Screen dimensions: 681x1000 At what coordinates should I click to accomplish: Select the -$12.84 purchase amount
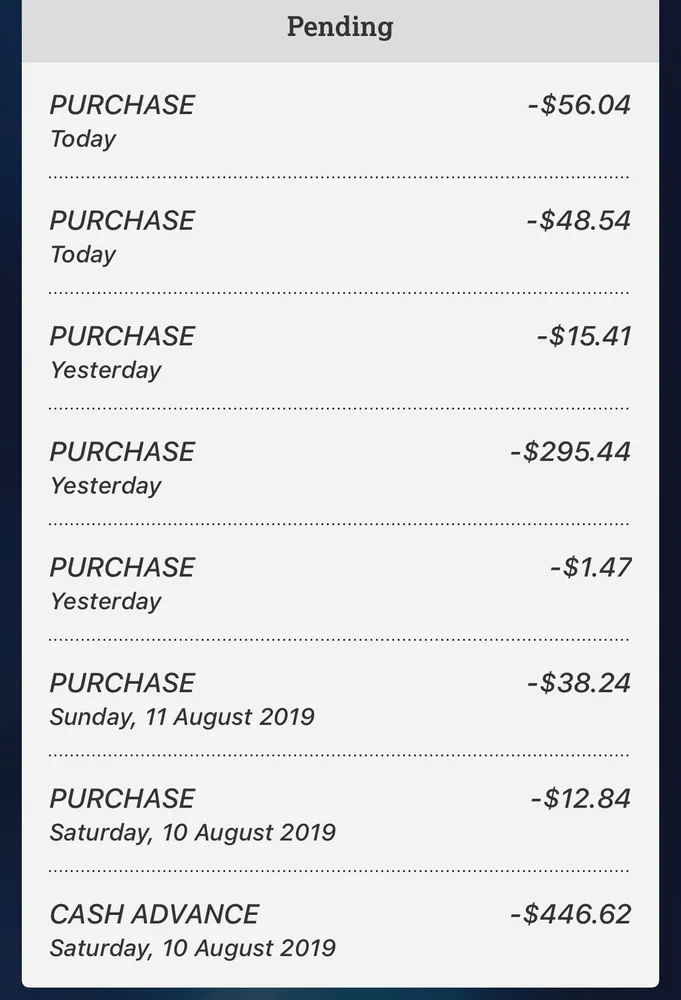click(x=581, y=798)
